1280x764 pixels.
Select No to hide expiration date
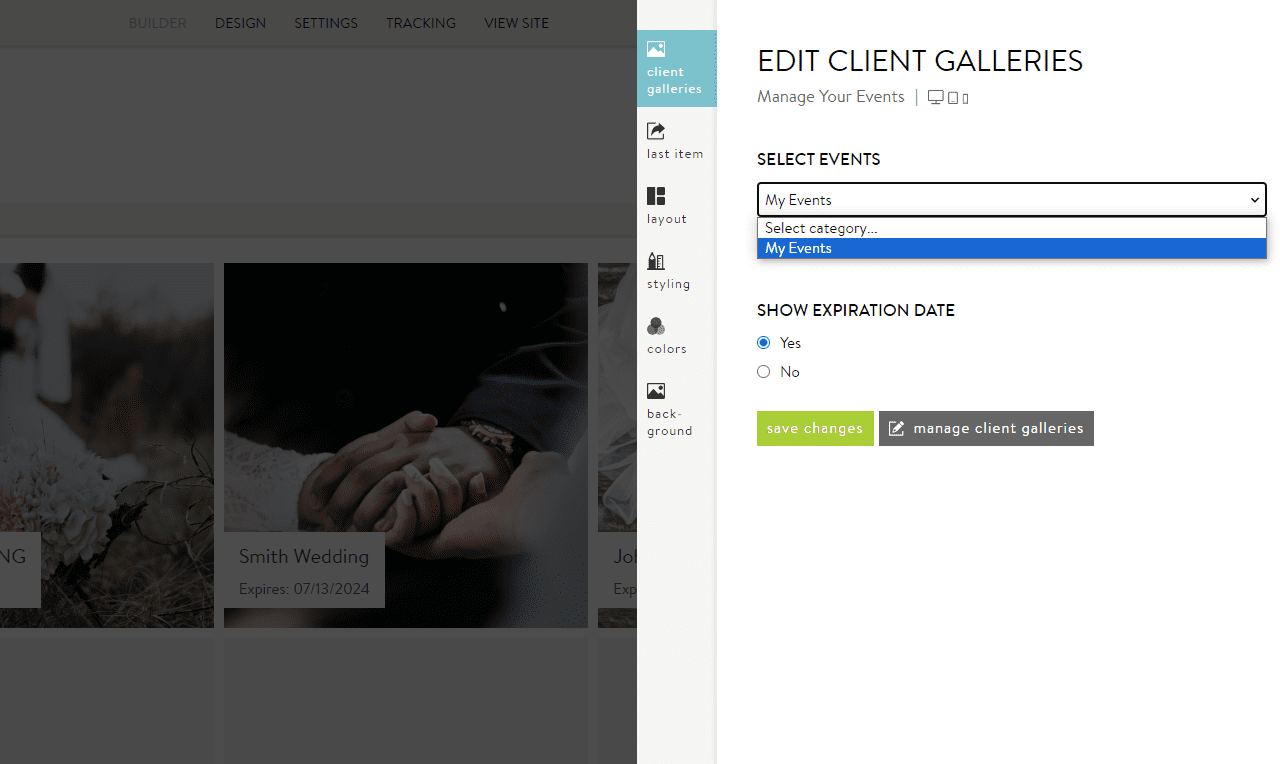pyautogui.click(x=763, y=371)
